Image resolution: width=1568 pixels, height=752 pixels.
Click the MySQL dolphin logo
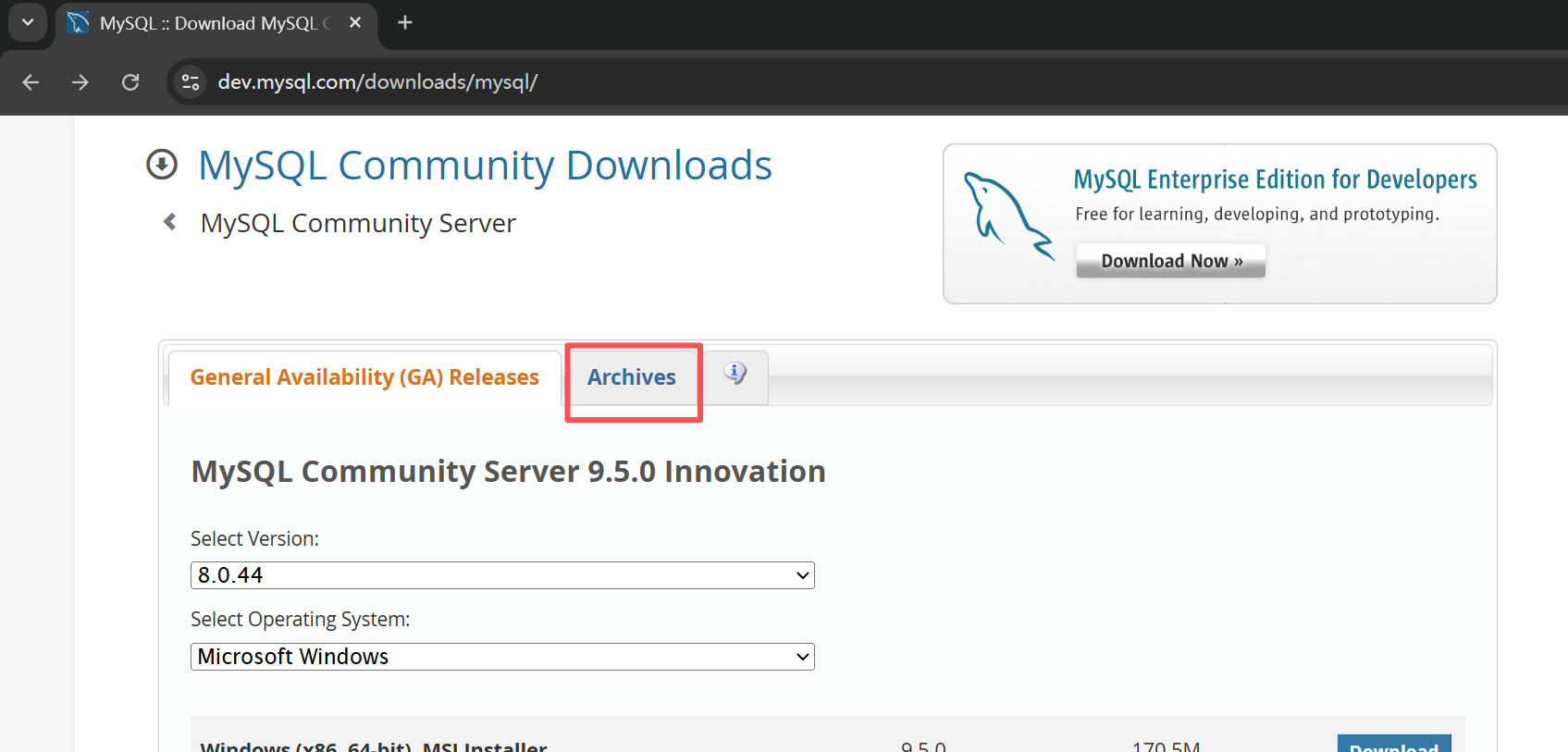(1008, 216)
